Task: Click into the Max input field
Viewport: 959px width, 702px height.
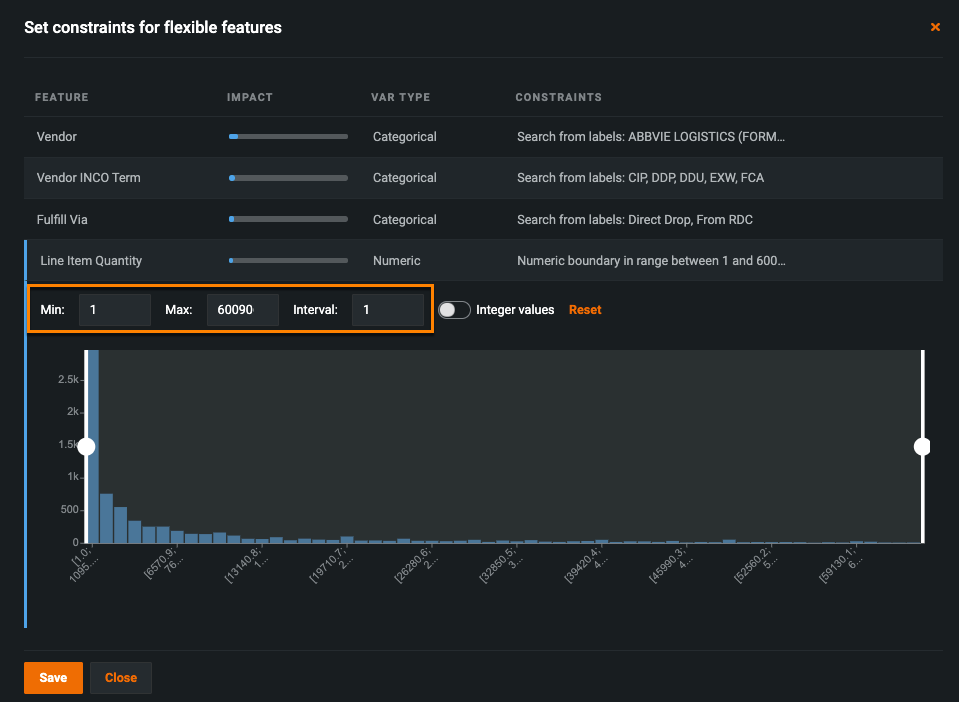Action: click(241, 310)
